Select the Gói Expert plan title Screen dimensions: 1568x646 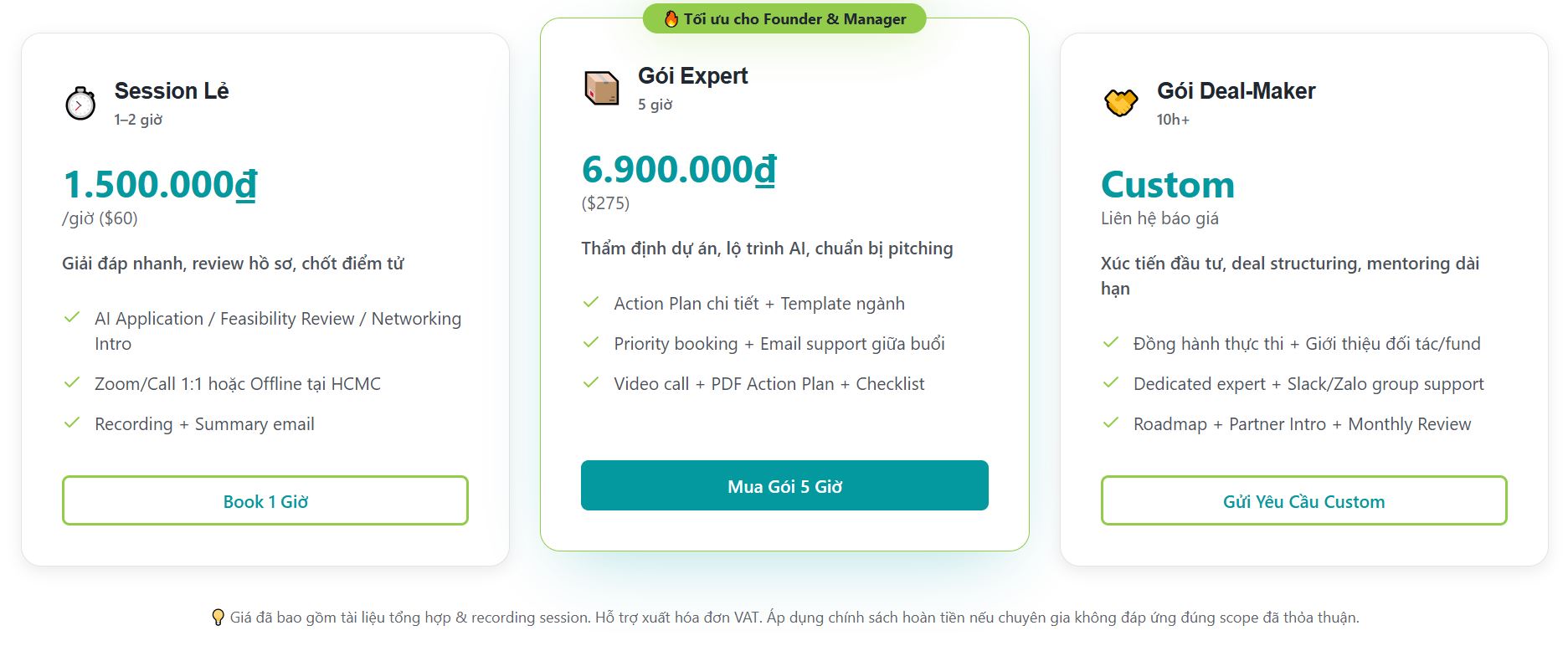[692, 76]
